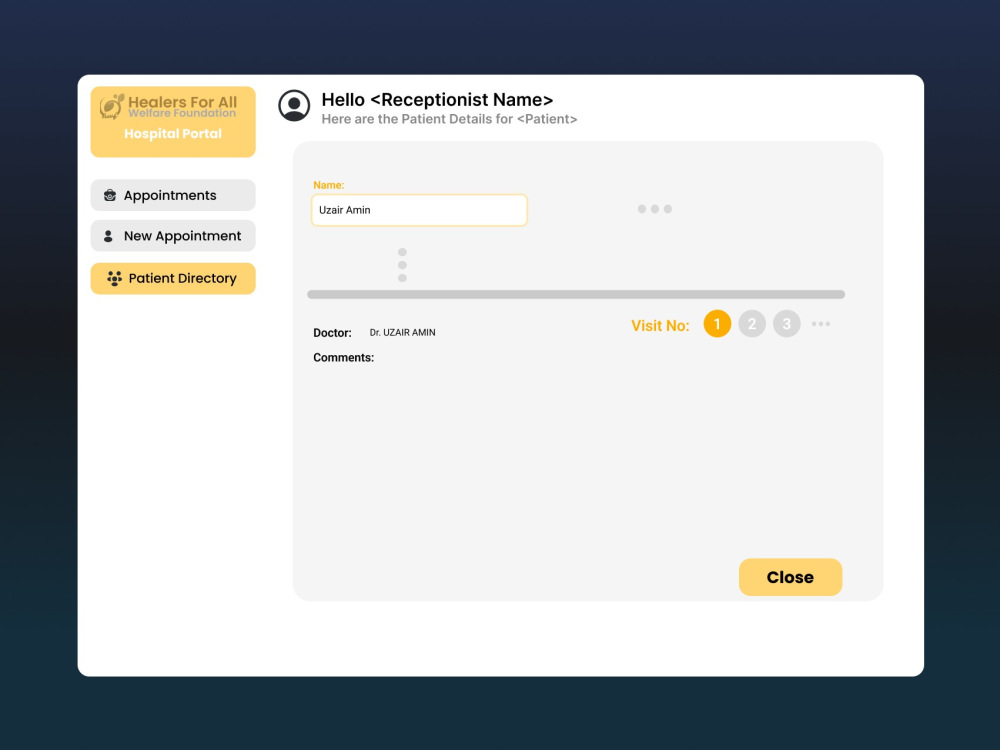The height and width of the screenshot is (750, 1000).
Task: Click the Comments label
Action: pyautogui.click(x=343, y=358)
